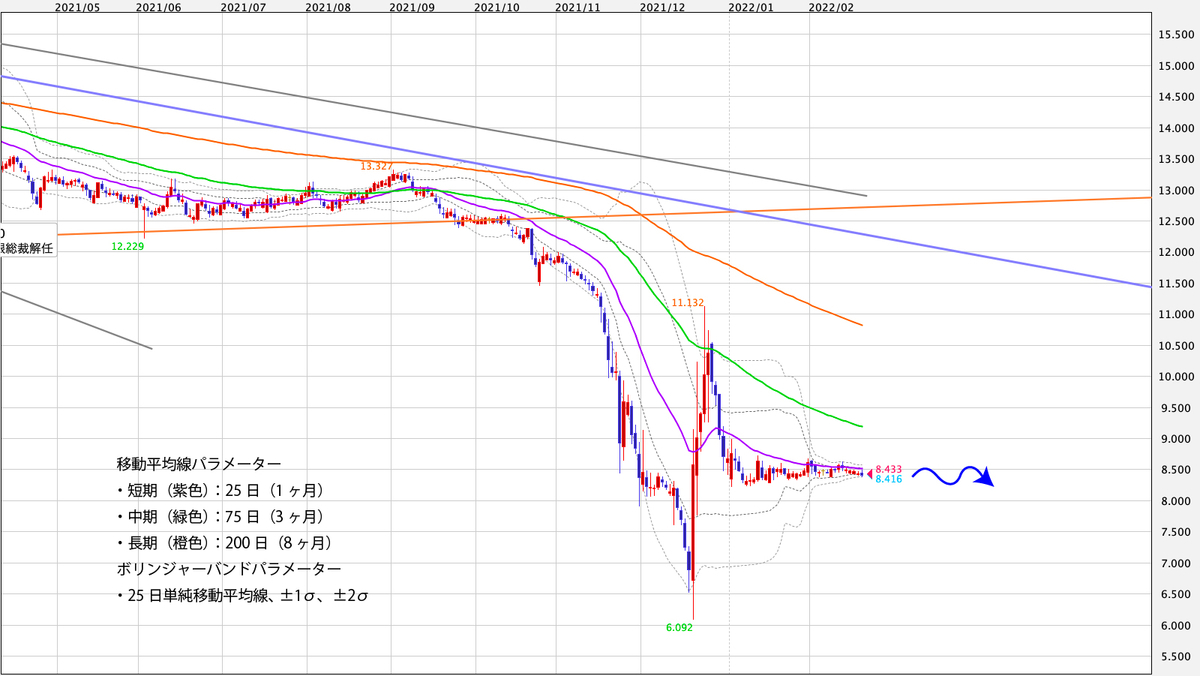Click the 移動平均線パラメーター heading text
The height and width of the screenshot is (676, 1200).
point(199,464)
